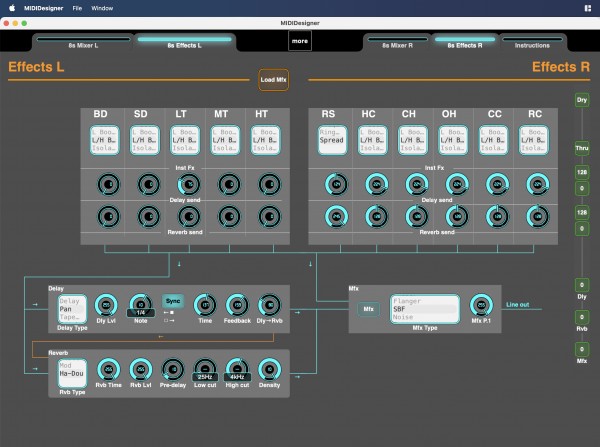The image size is (600, 447).
Task: Select the 8s Effects R tab
Action: pos(465,43)
